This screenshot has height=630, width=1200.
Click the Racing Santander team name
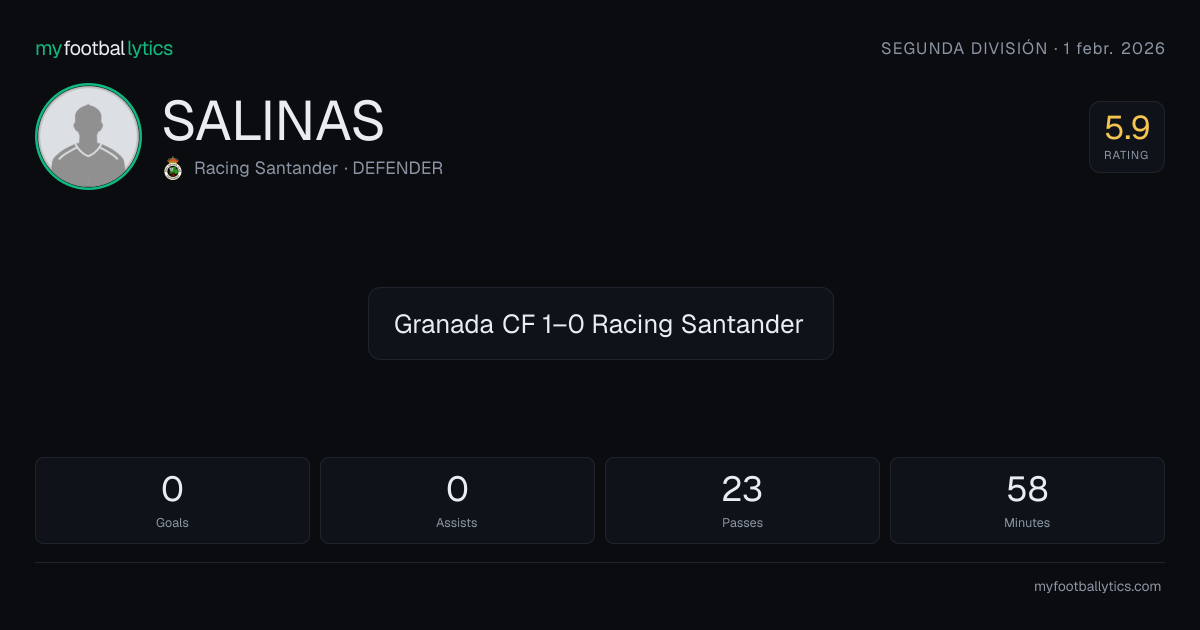click(x=266, y=168)
